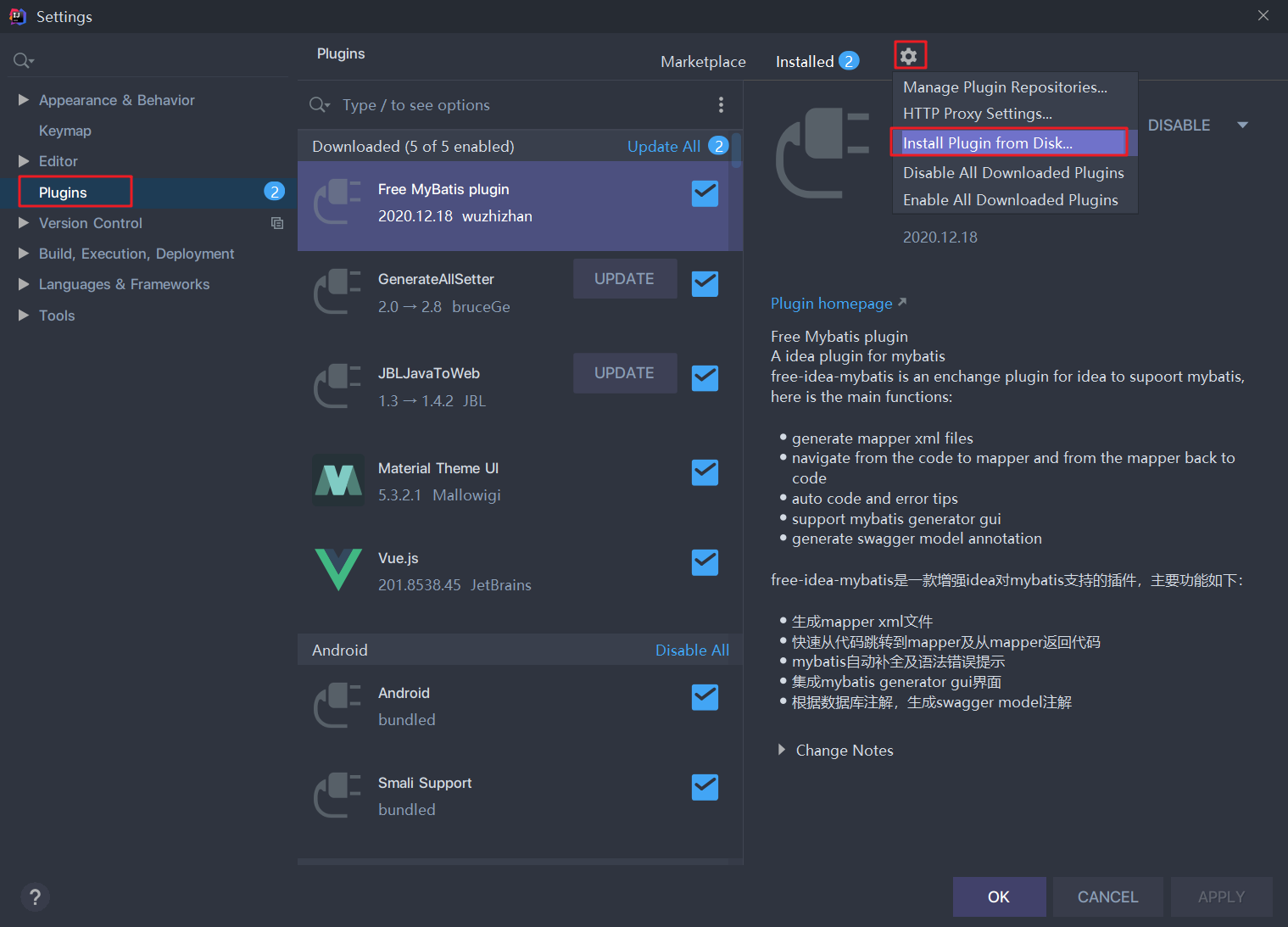Image resolution: width=1288 pixels, height=927 pixels.
Task: Focus the plugin search input field
Action: click(521, 105)
